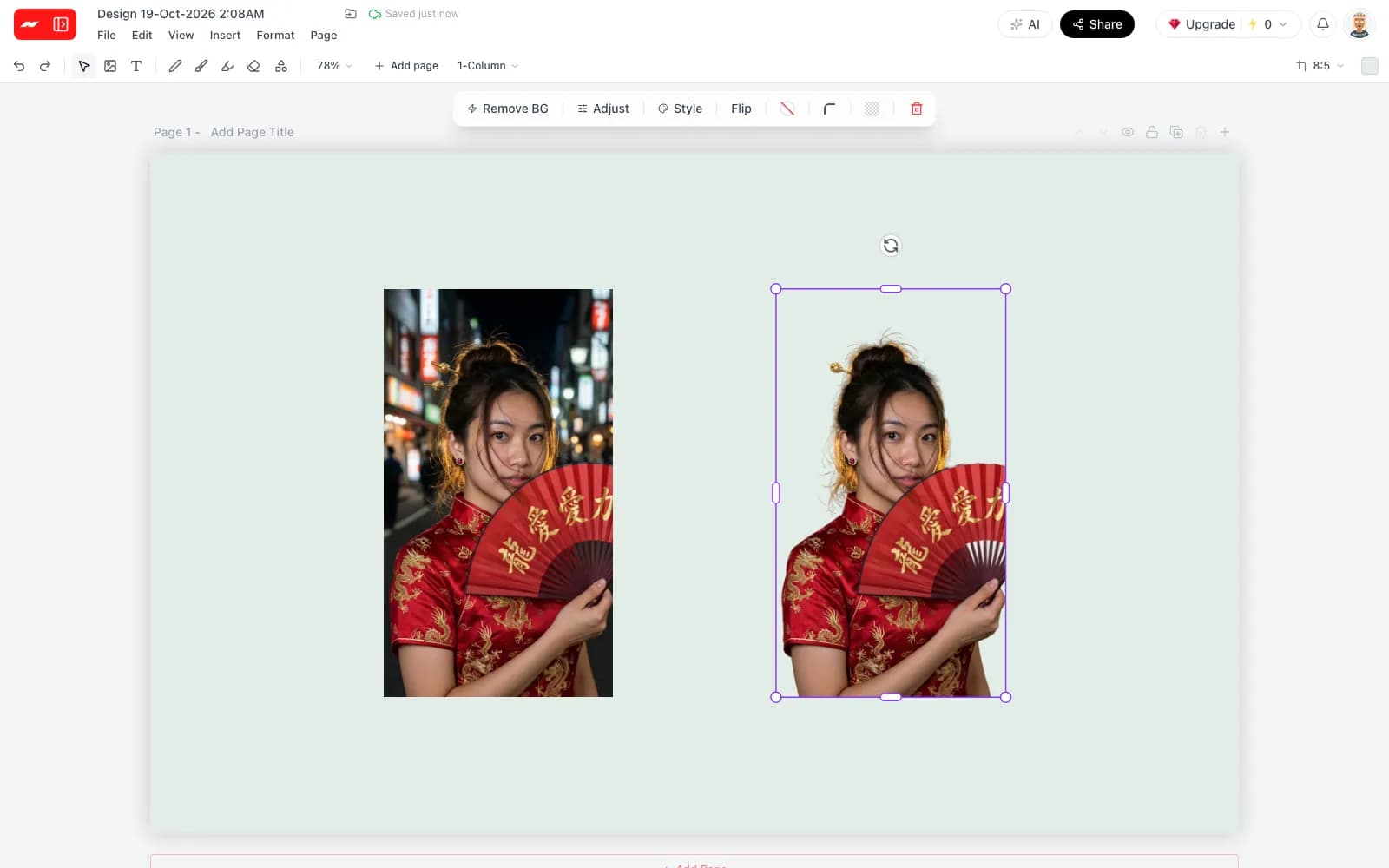The height and width of the screenshot is (868, 1389).
Task: Click the Share button
Action: 1097,24
